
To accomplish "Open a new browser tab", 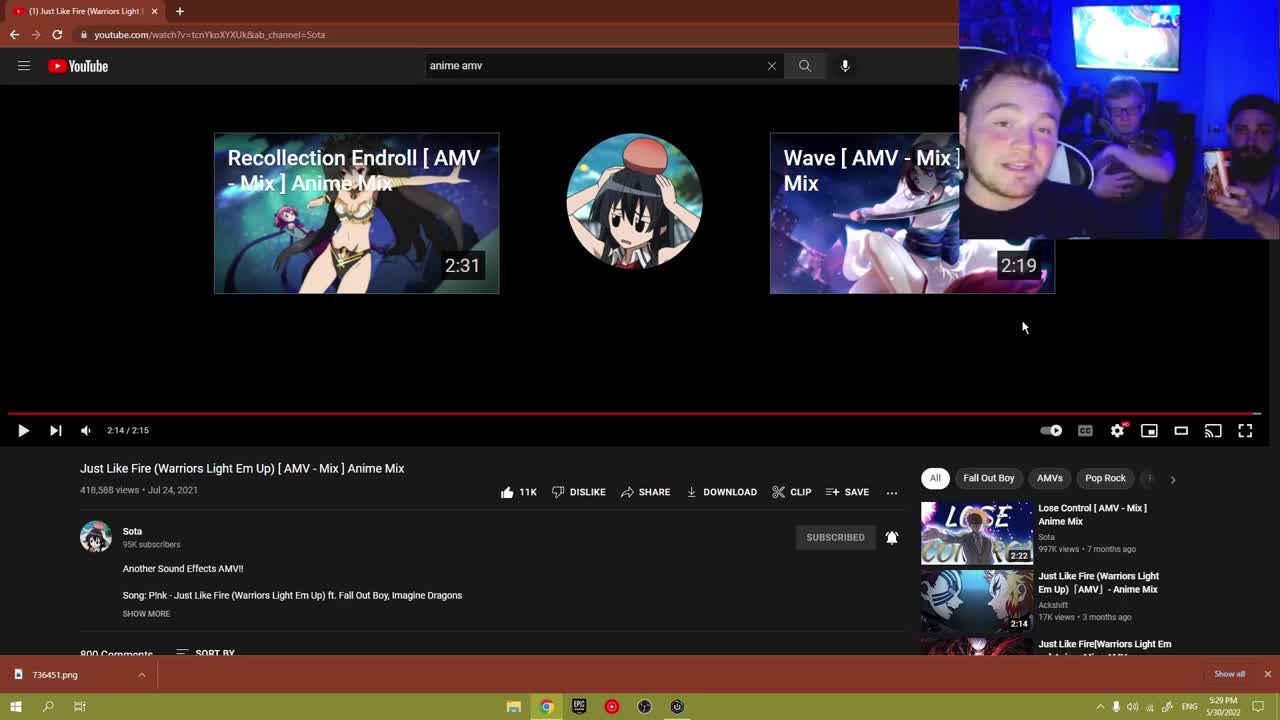I will [180, 11].
